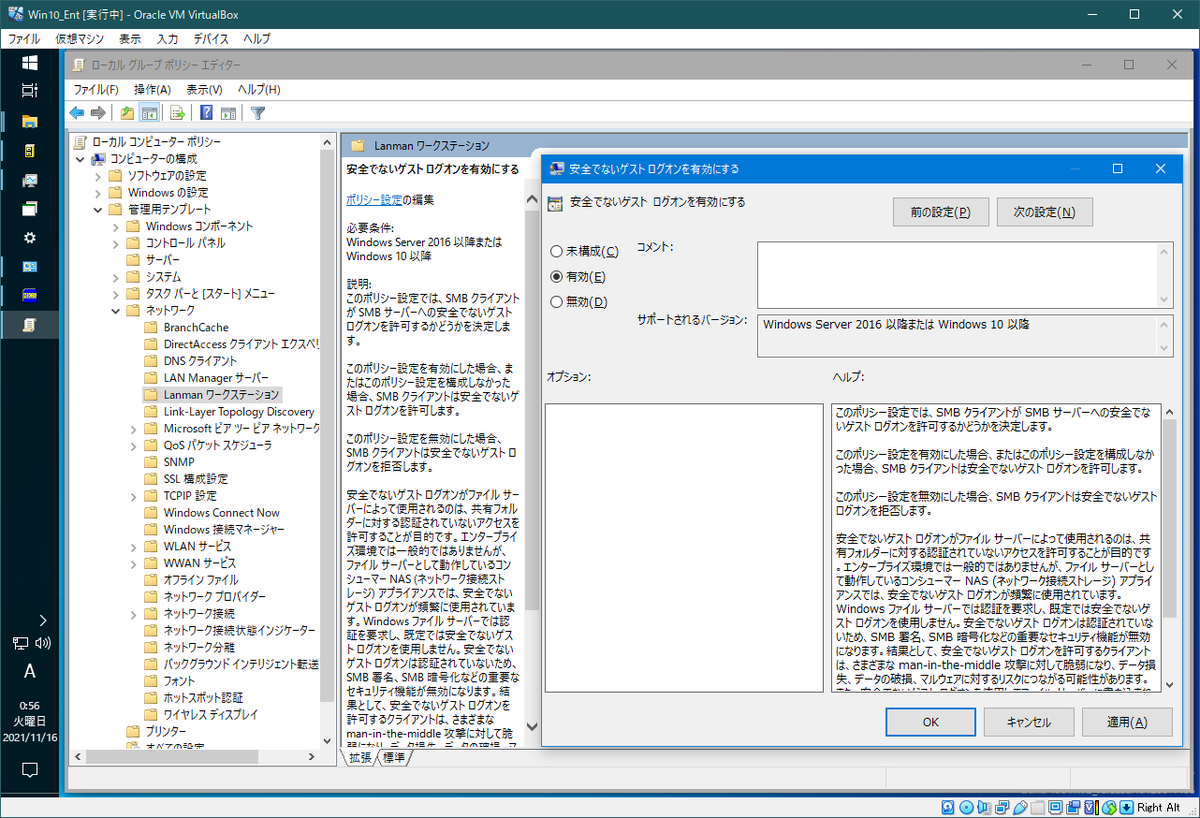The width and height of the screenshot is (1200, 818).
Task: Click the 前の設定(P) button
Action: pyautogui.click(x=940, y=212)
